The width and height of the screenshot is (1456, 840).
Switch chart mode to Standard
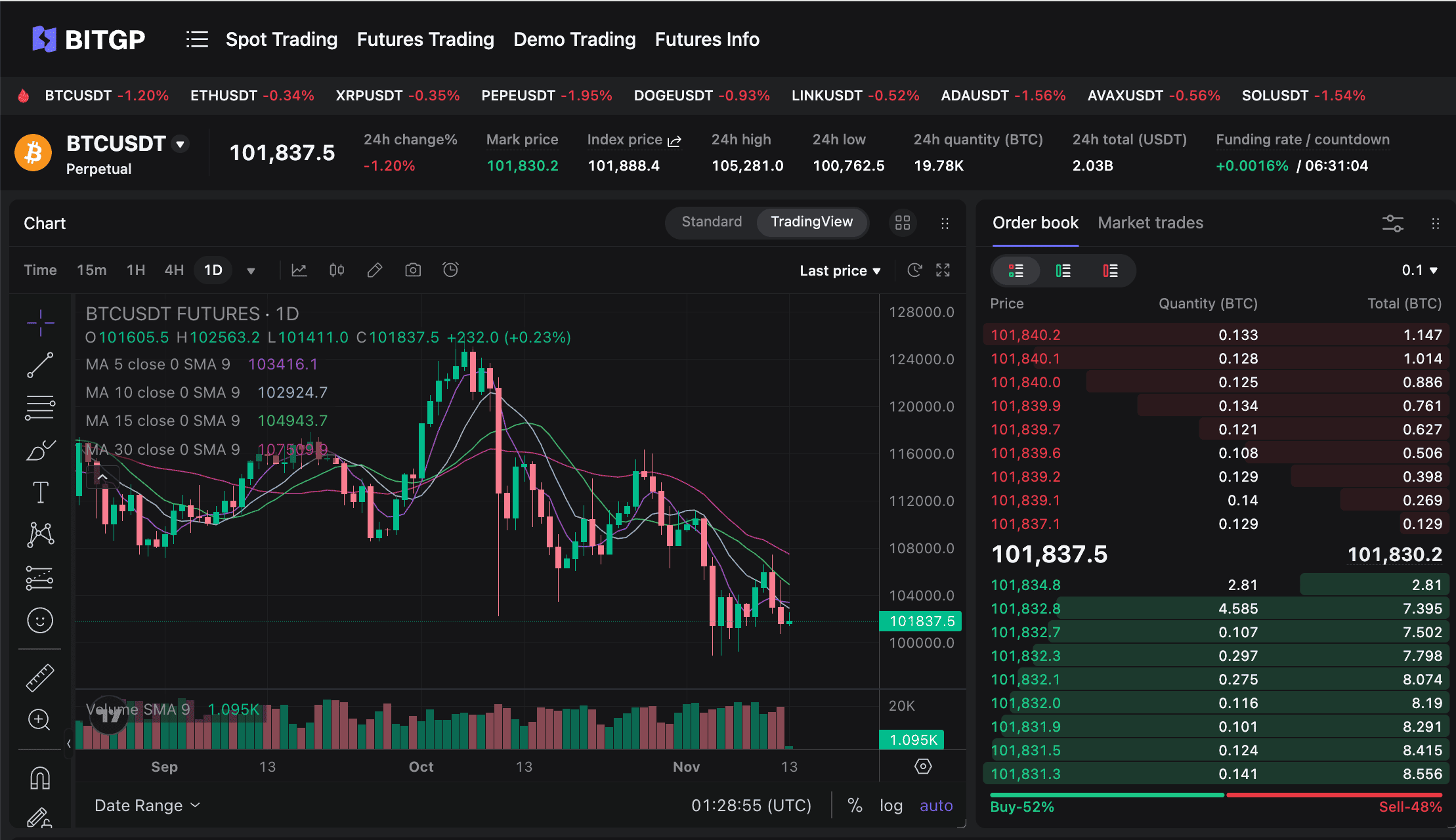(711, 222)
